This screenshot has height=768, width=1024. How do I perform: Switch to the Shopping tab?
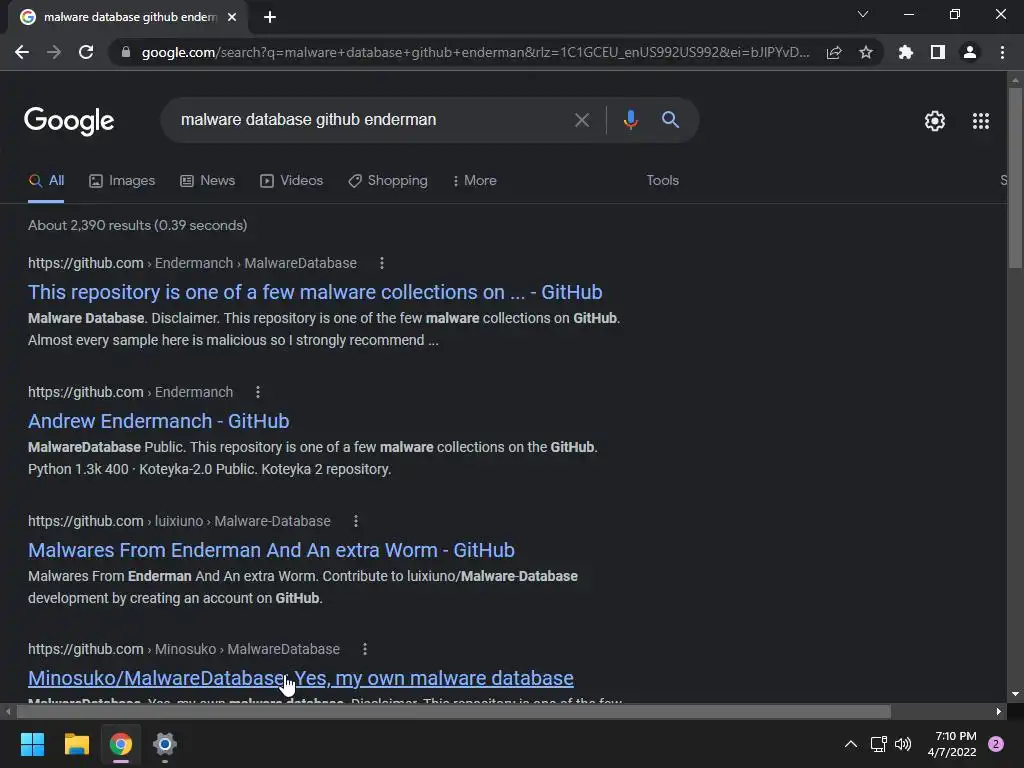point(388,181)
